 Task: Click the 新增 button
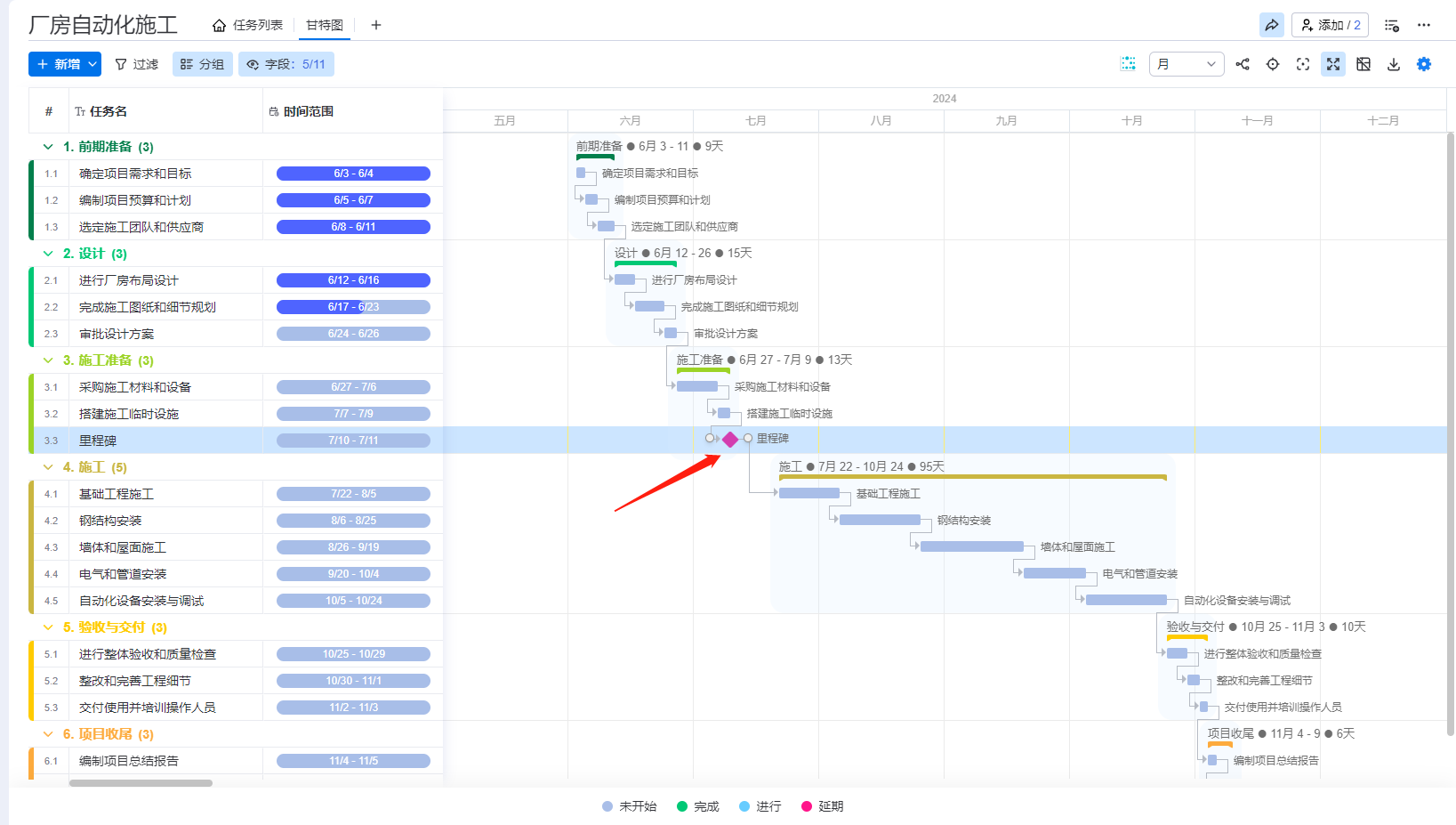(x=65, y=64)
